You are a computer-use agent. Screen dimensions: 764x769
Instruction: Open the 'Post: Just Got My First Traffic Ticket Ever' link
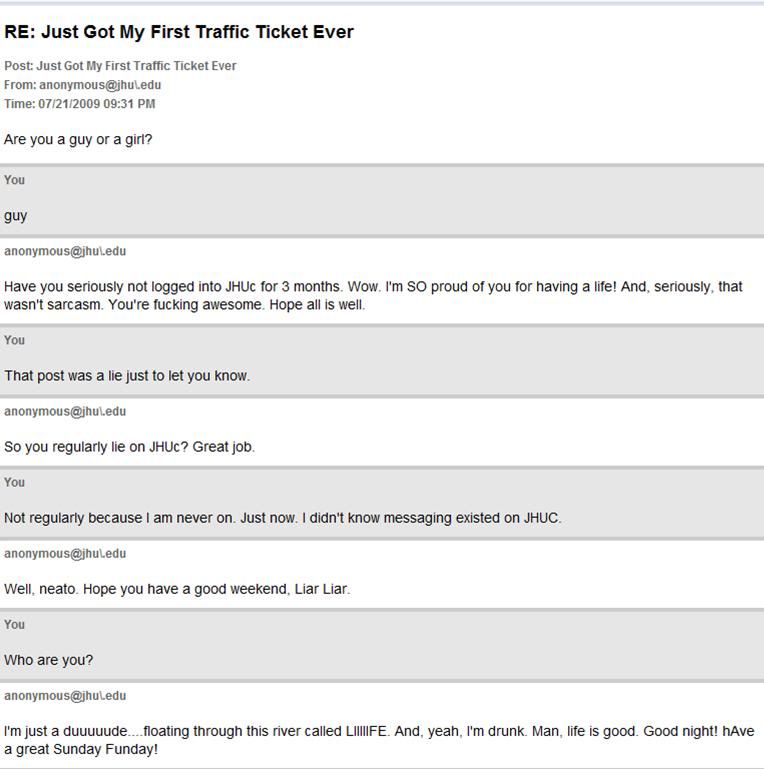pos(120,66)
